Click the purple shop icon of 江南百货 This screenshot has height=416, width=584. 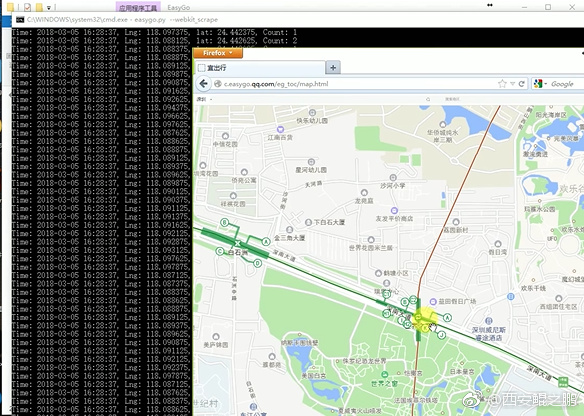pos(280,129)
